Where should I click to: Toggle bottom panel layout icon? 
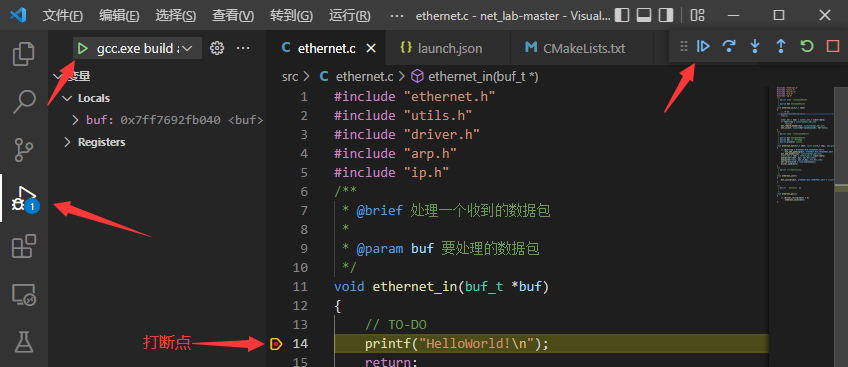644,15
